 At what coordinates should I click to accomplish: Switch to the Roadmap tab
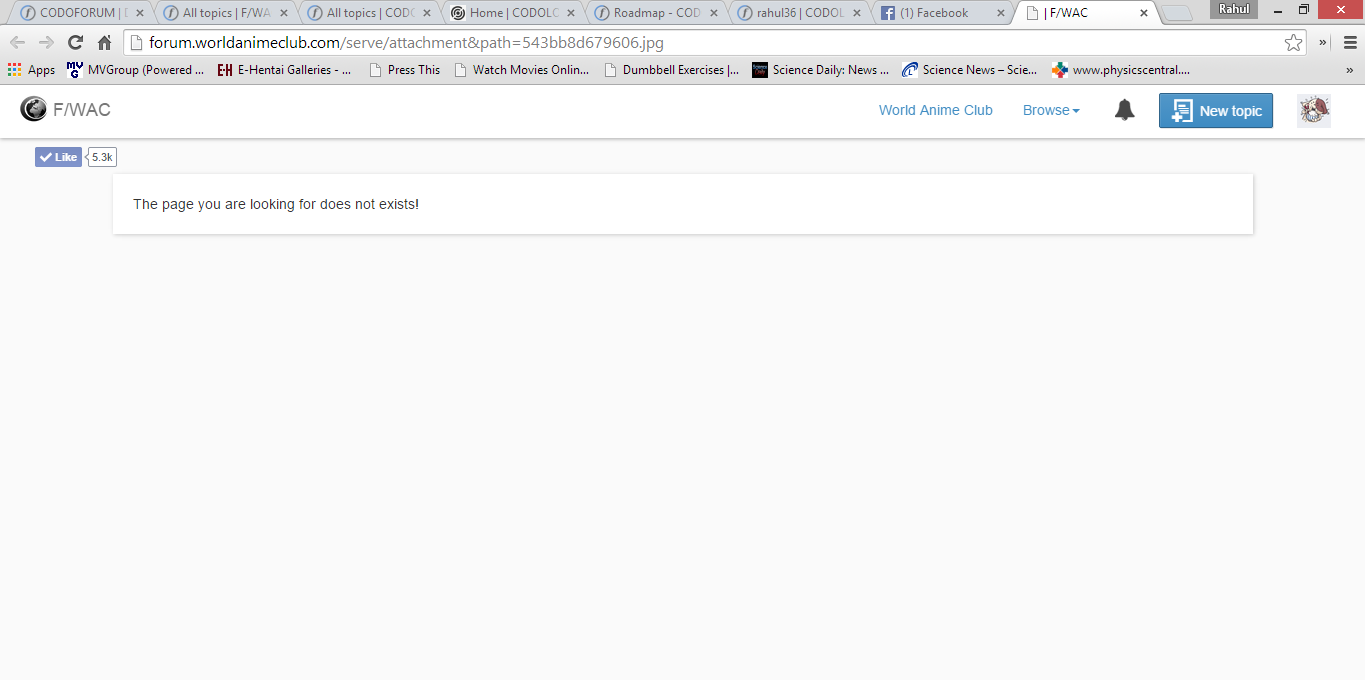[x=656, y=13]
